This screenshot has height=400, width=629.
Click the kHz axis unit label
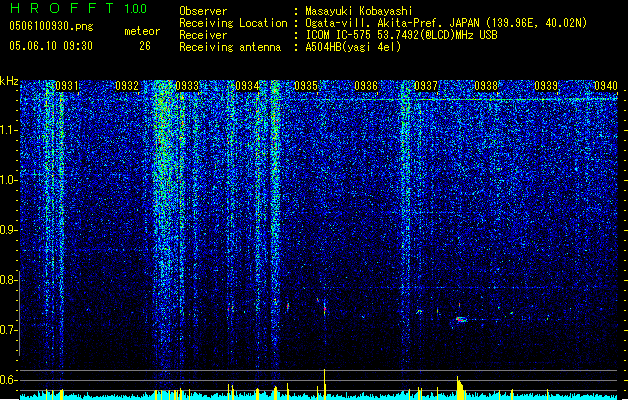pyautogui.click(x=9, y=81)
